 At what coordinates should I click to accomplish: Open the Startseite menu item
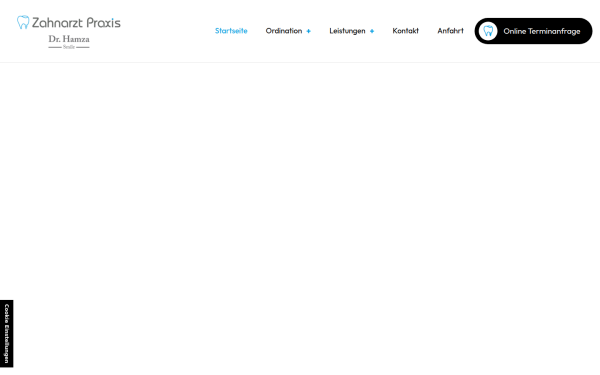coord(231,31)
